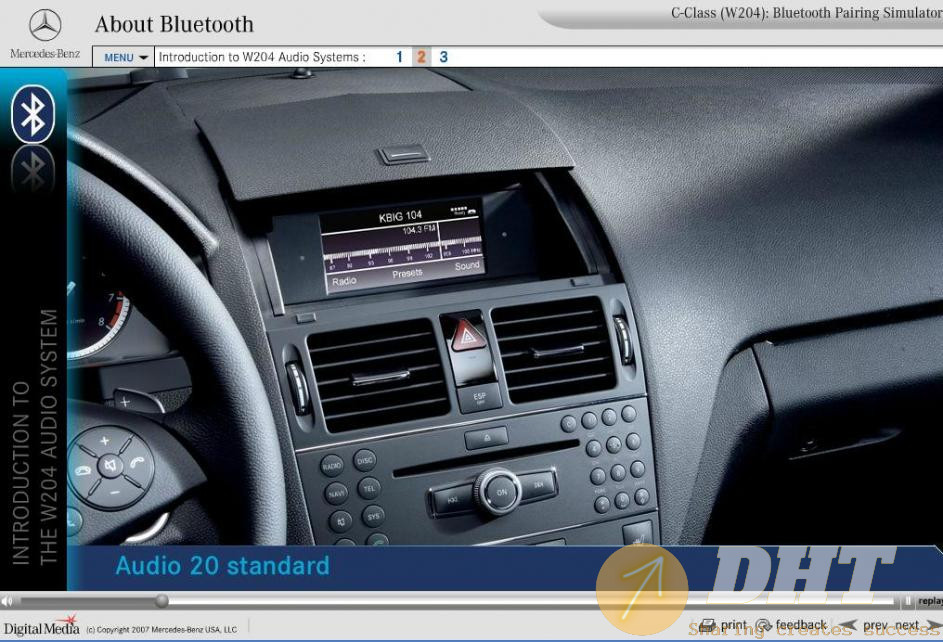This screenshot has height=642, width=943.
Task: Go to the prev slide
Action: coord(876,626)
